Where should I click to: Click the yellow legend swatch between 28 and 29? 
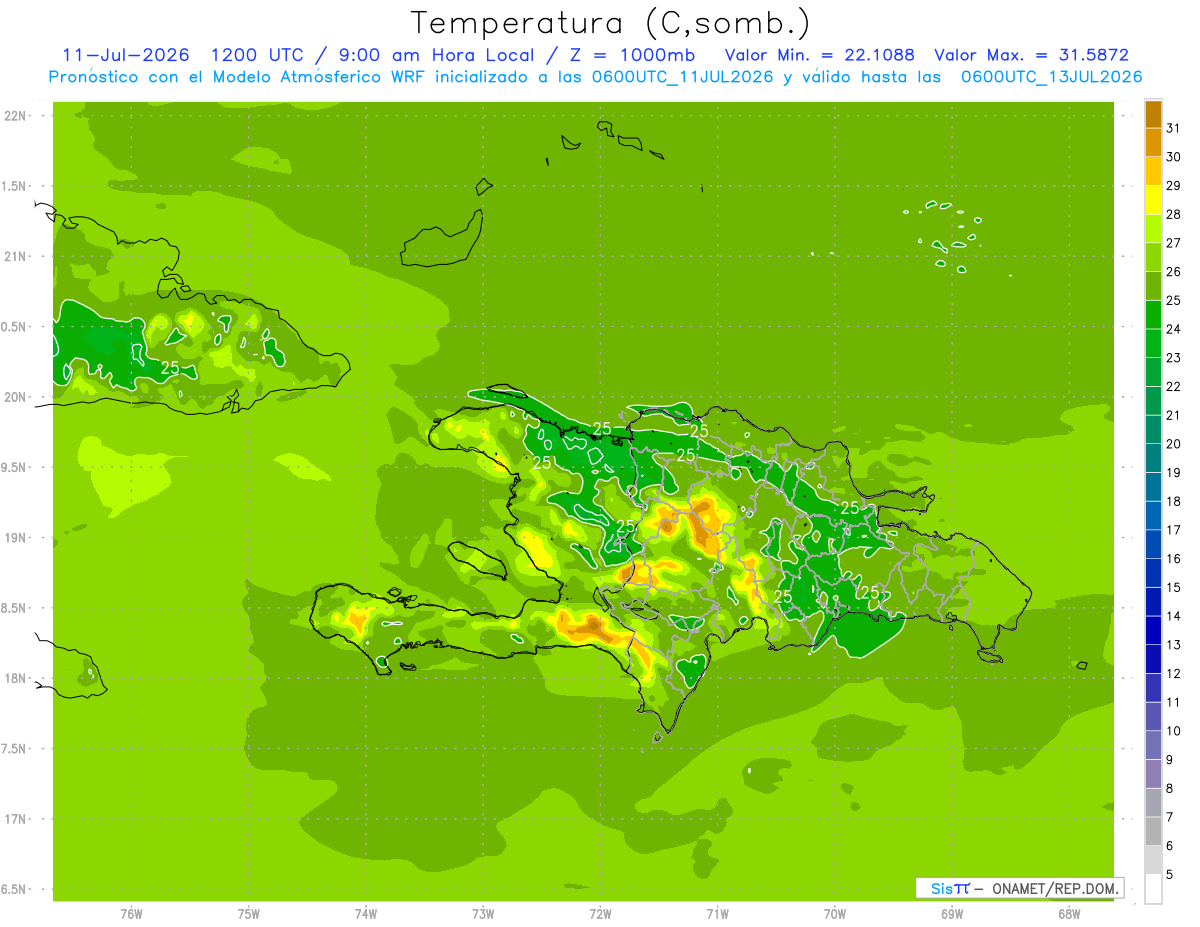tap(1153, 200)
